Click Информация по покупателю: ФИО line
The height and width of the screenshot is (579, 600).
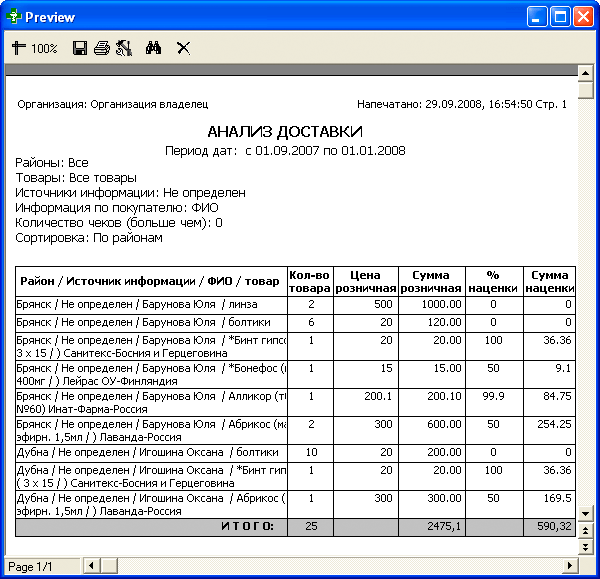117,208
